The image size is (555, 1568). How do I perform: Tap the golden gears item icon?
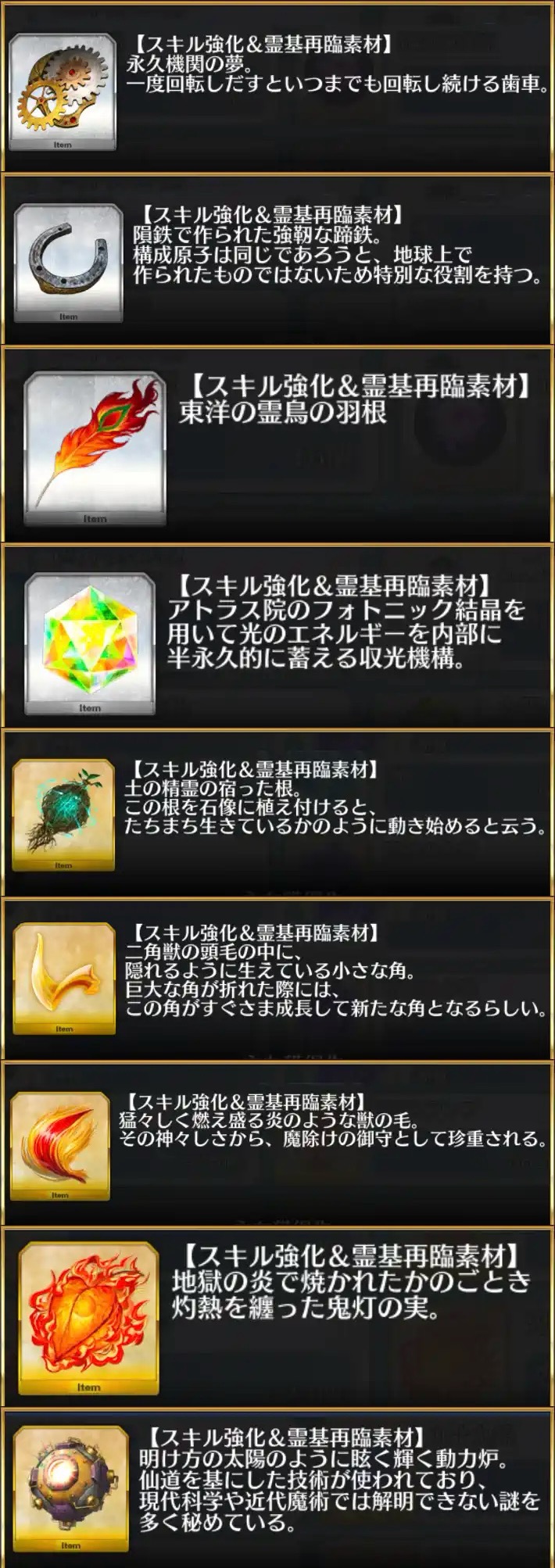62,91
